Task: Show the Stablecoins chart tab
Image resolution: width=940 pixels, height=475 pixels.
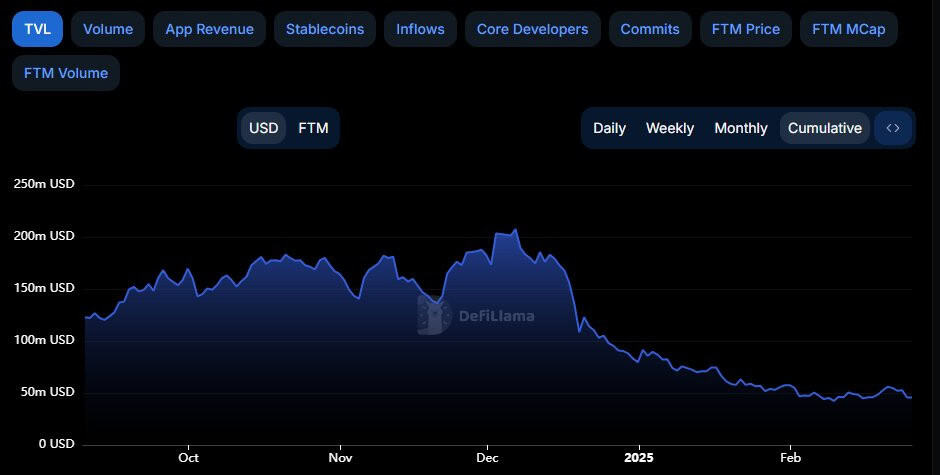Action: click(x=325, y=29)
